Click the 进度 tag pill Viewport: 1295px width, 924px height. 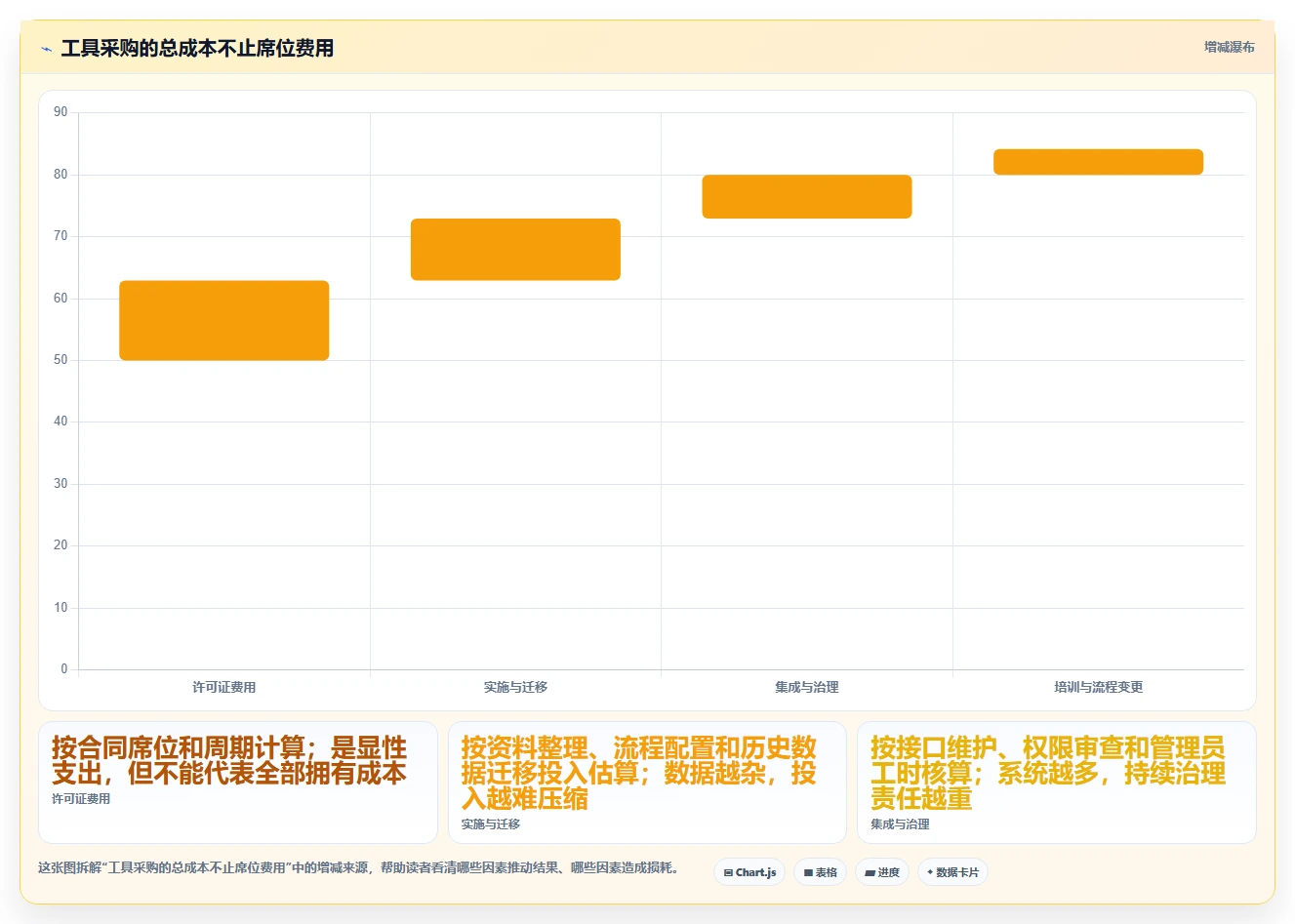(882, 872)
